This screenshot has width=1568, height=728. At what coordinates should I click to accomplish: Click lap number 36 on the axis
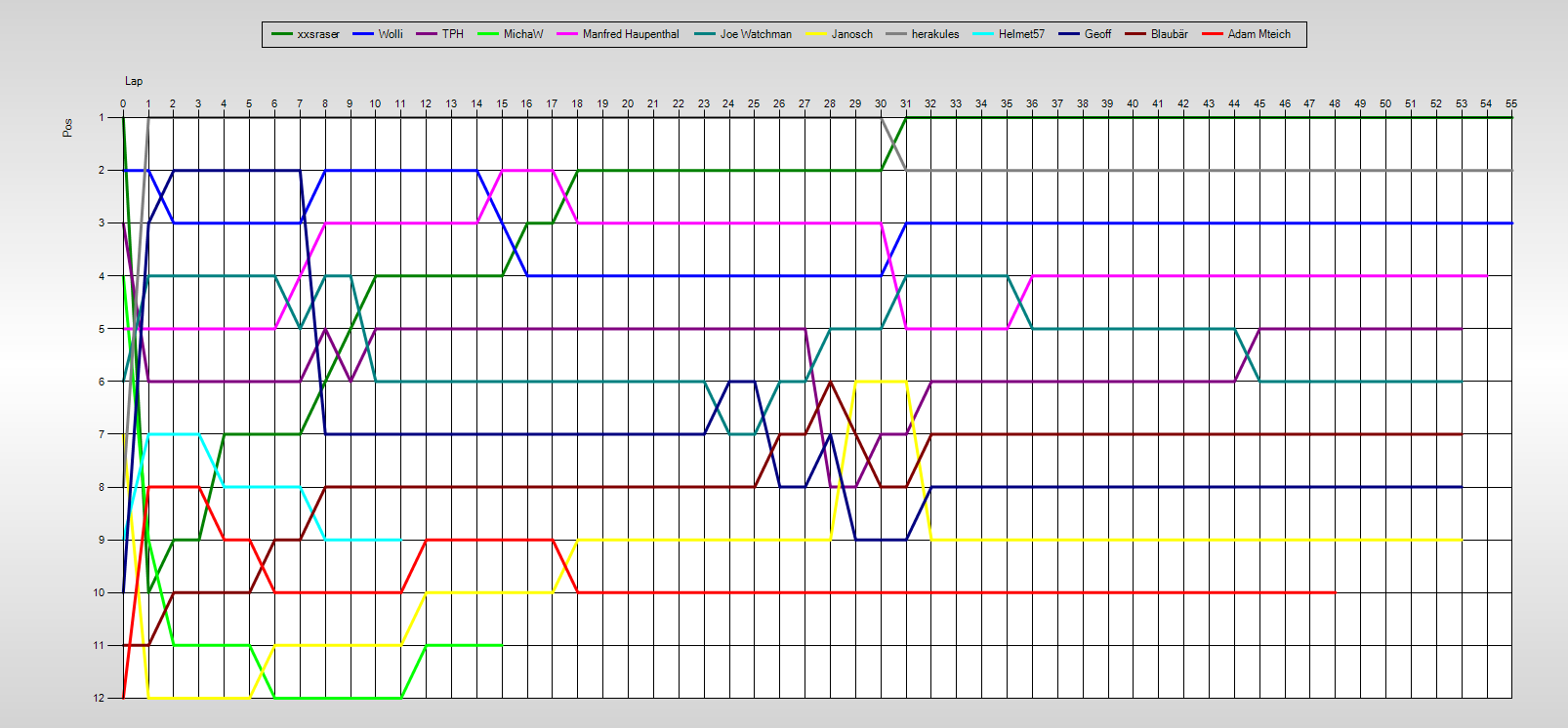1032,103
